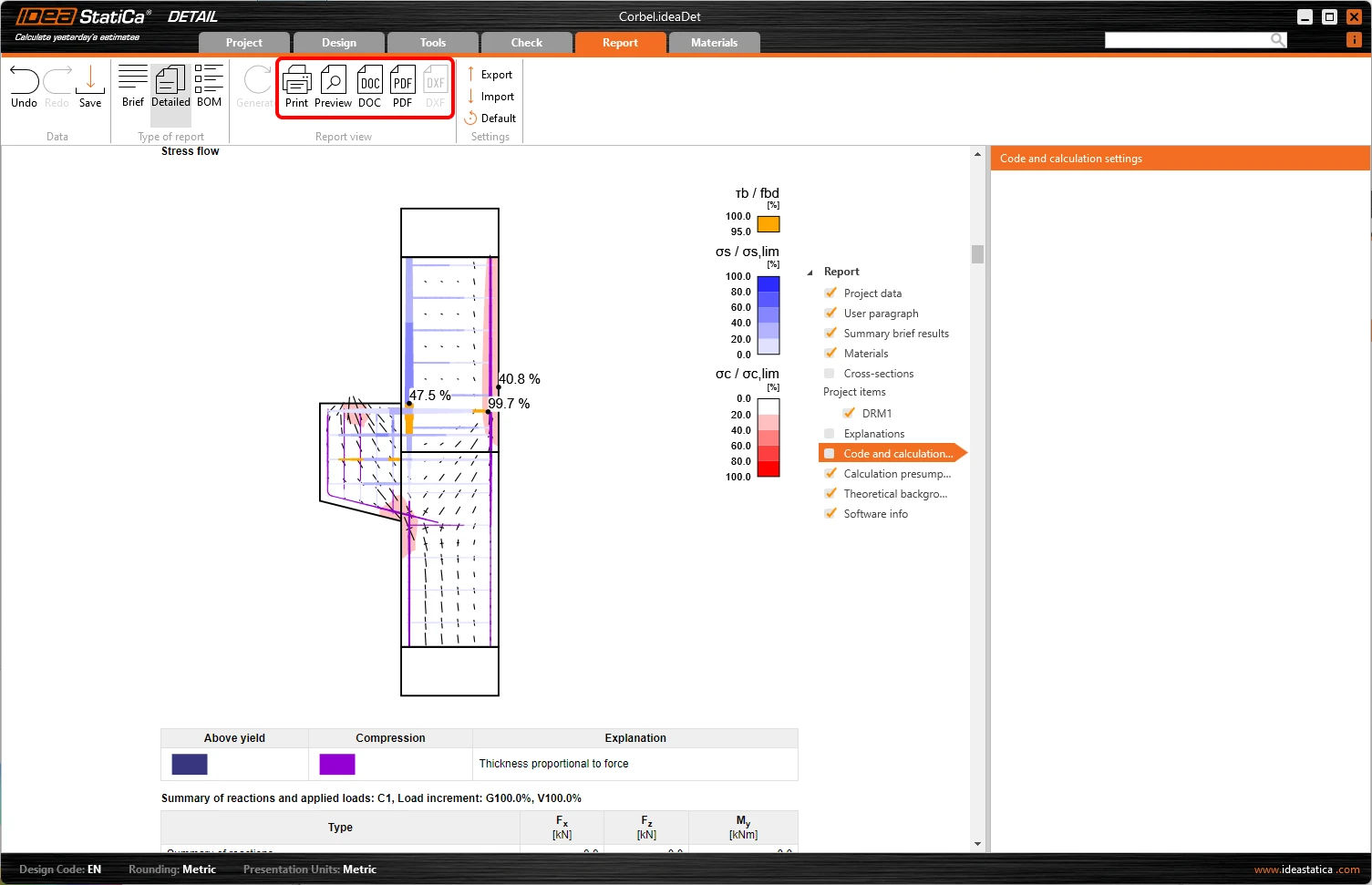Click the Undo arrow icon
The width and height of the screenshot is (1372, 885).
[x=24, y=81]
